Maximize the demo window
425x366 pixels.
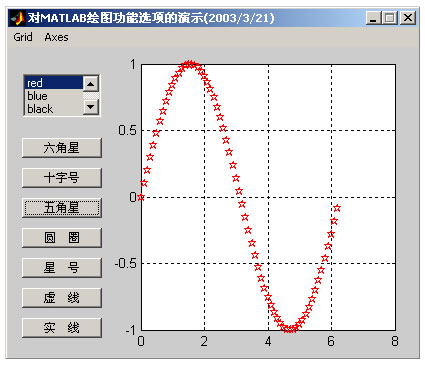pyautogui.click(x=390, y=18)
